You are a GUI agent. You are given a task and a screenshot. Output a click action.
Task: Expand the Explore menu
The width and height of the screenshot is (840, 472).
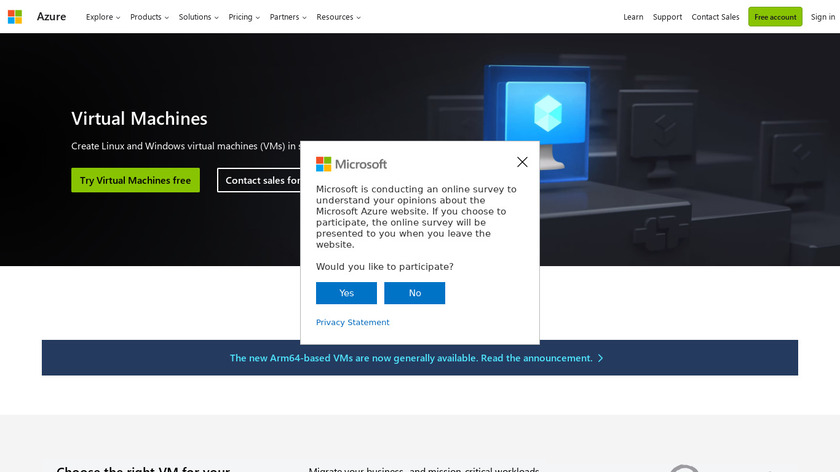point(103,17)
